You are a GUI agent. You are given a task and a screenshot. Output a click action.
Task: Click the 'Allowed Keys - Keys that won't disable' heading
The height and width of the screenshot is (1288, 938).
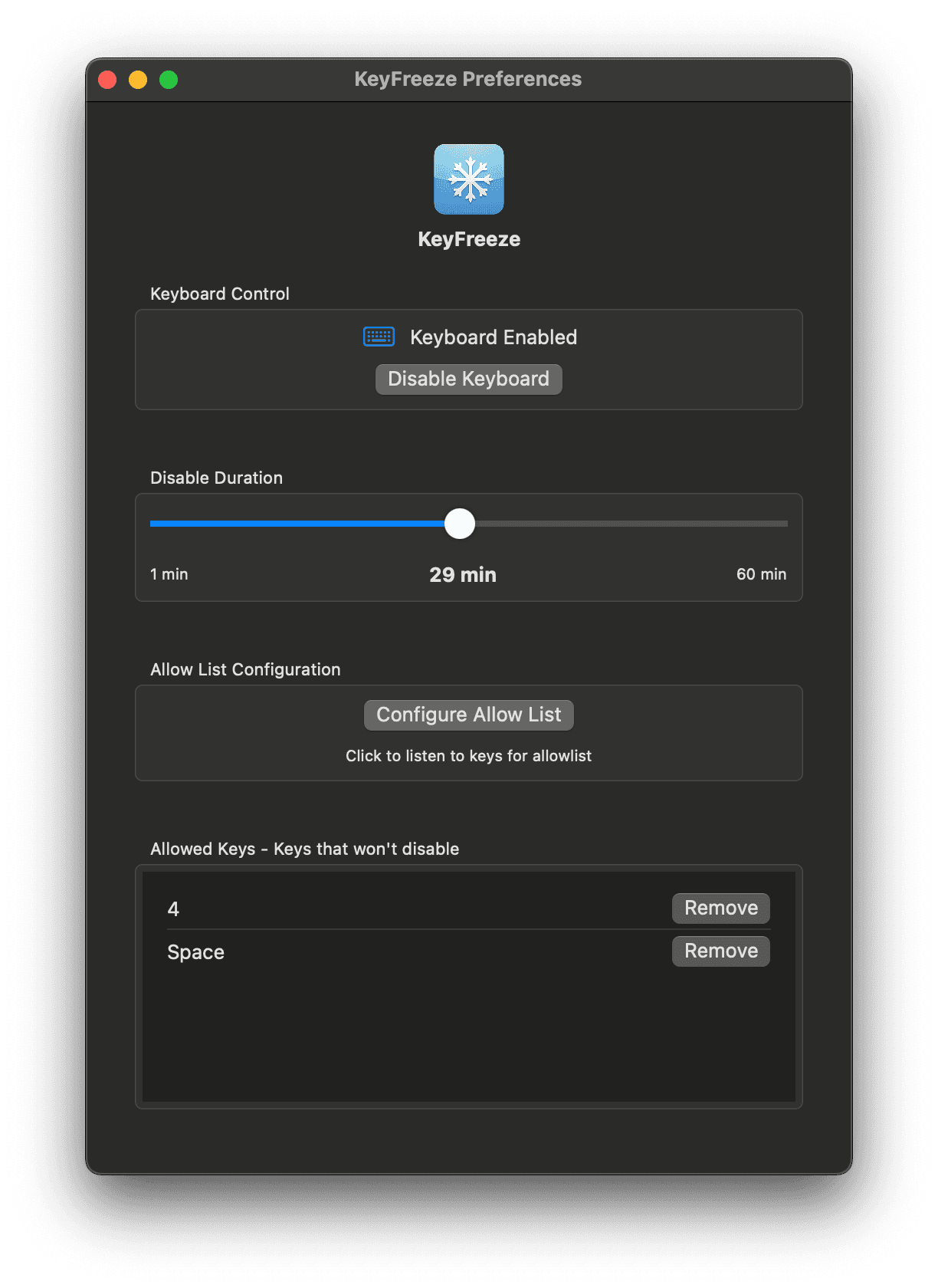click(x=305, y=849)
